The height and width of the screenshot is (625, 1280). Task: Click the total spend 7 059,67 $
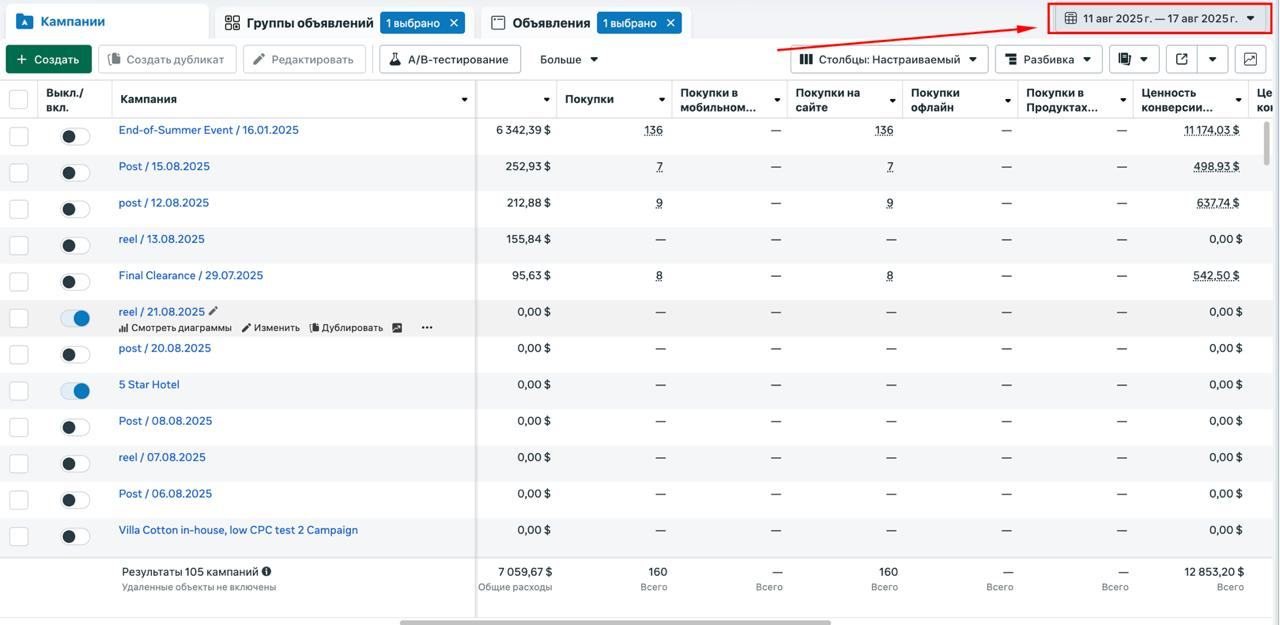point(523,572)
